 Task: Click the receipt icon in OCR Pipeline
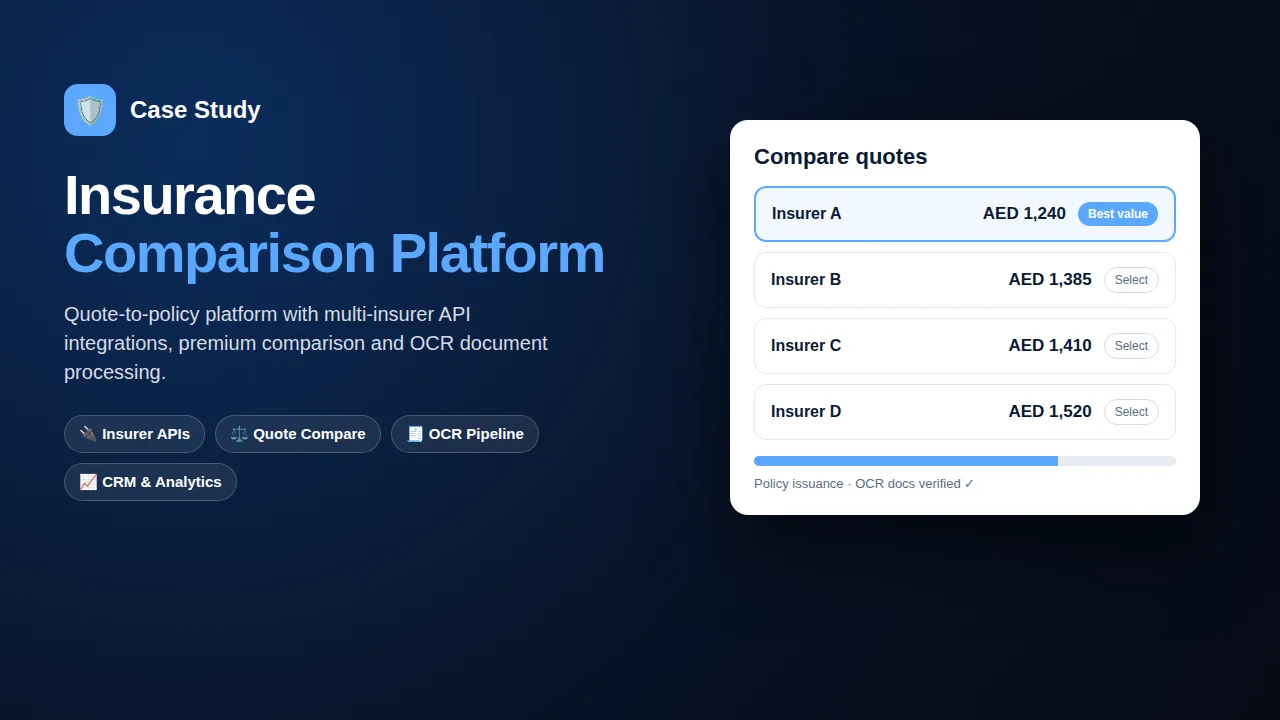[415, 434]
